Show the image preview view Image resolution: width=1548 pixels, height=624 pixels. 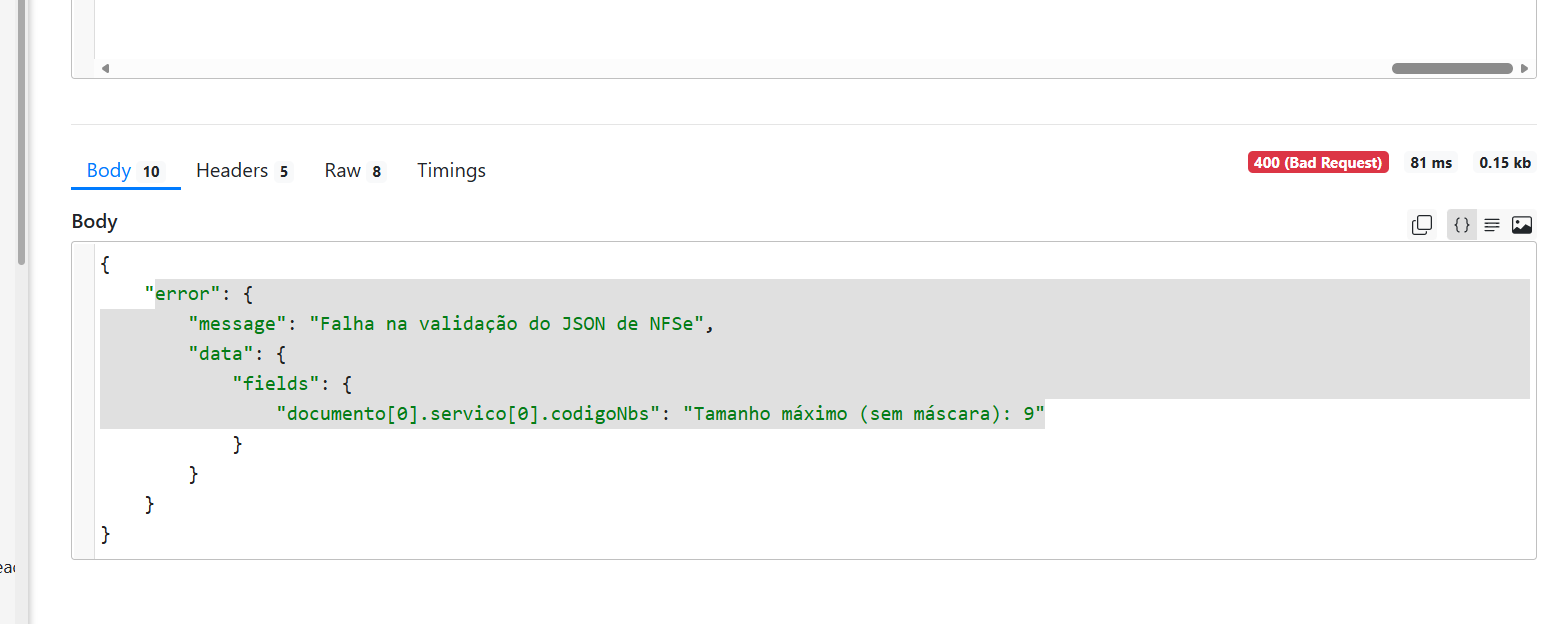(x=1522, y=225)
